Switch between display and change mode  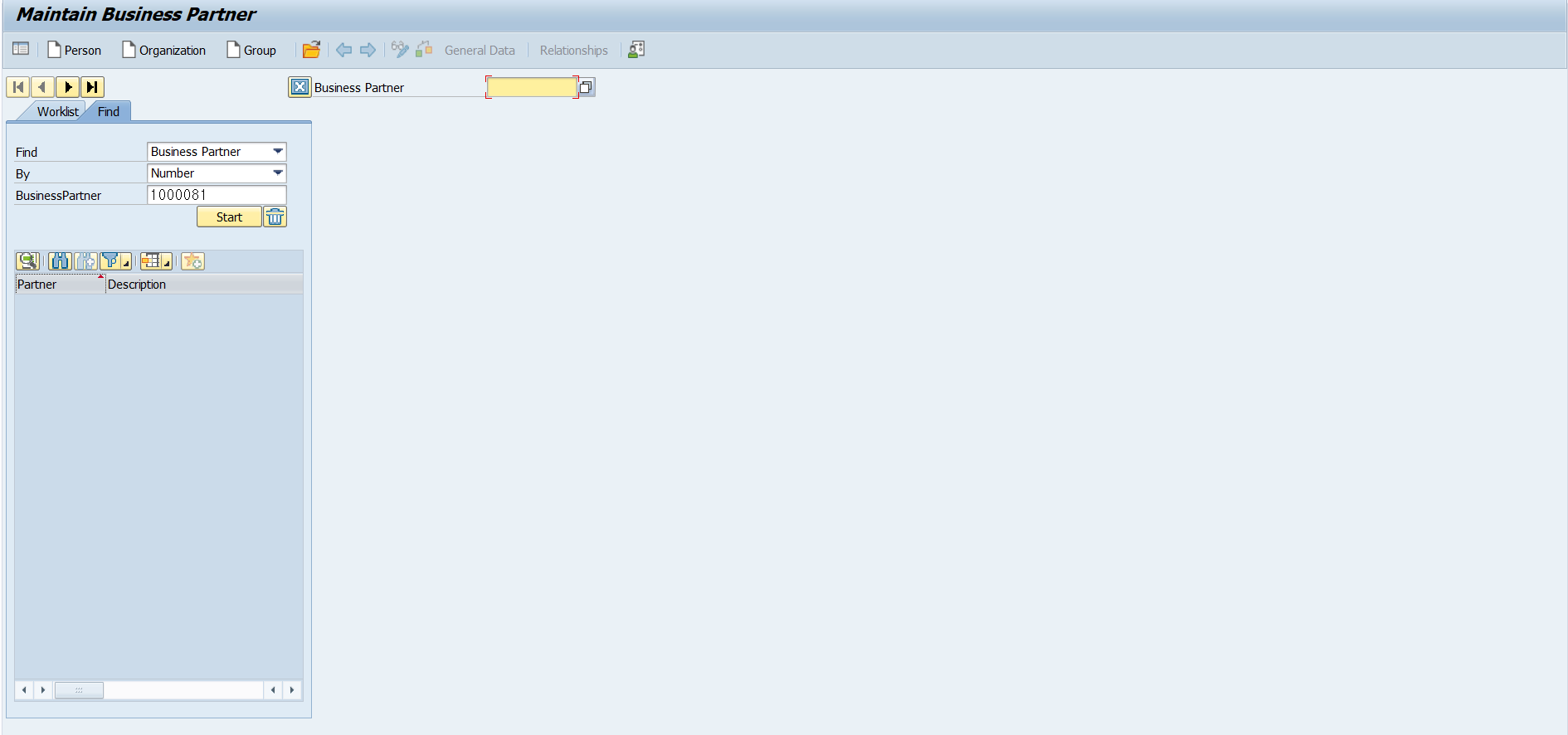tap(400, 50)
